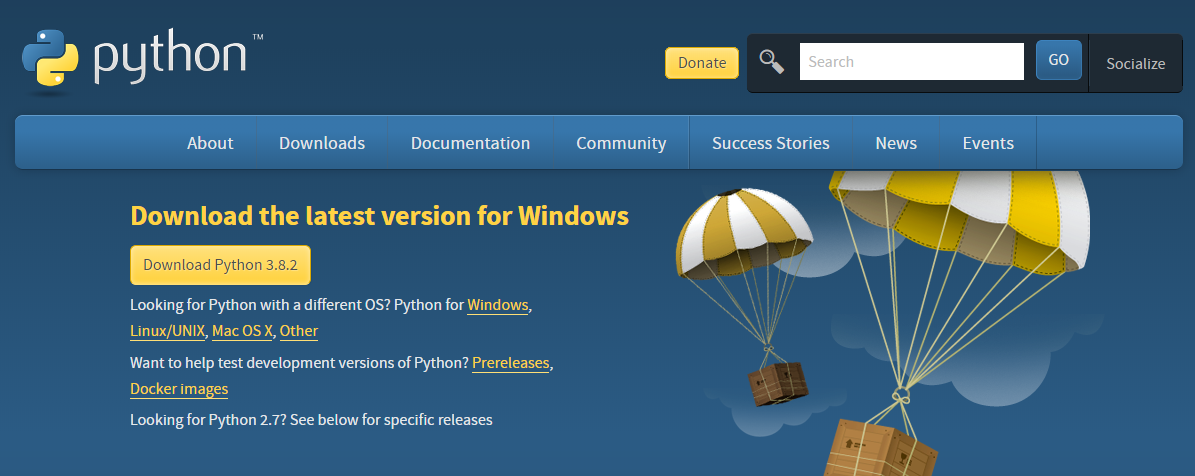Click the magnifying glass search icon
The width and height of the screenshot is (1195, 476).
point(772,62)
